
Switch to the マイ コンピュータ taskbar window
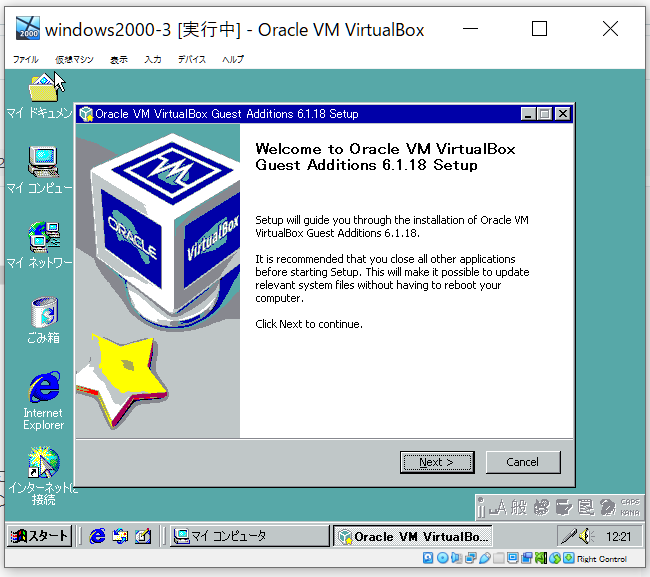(250, 536)
